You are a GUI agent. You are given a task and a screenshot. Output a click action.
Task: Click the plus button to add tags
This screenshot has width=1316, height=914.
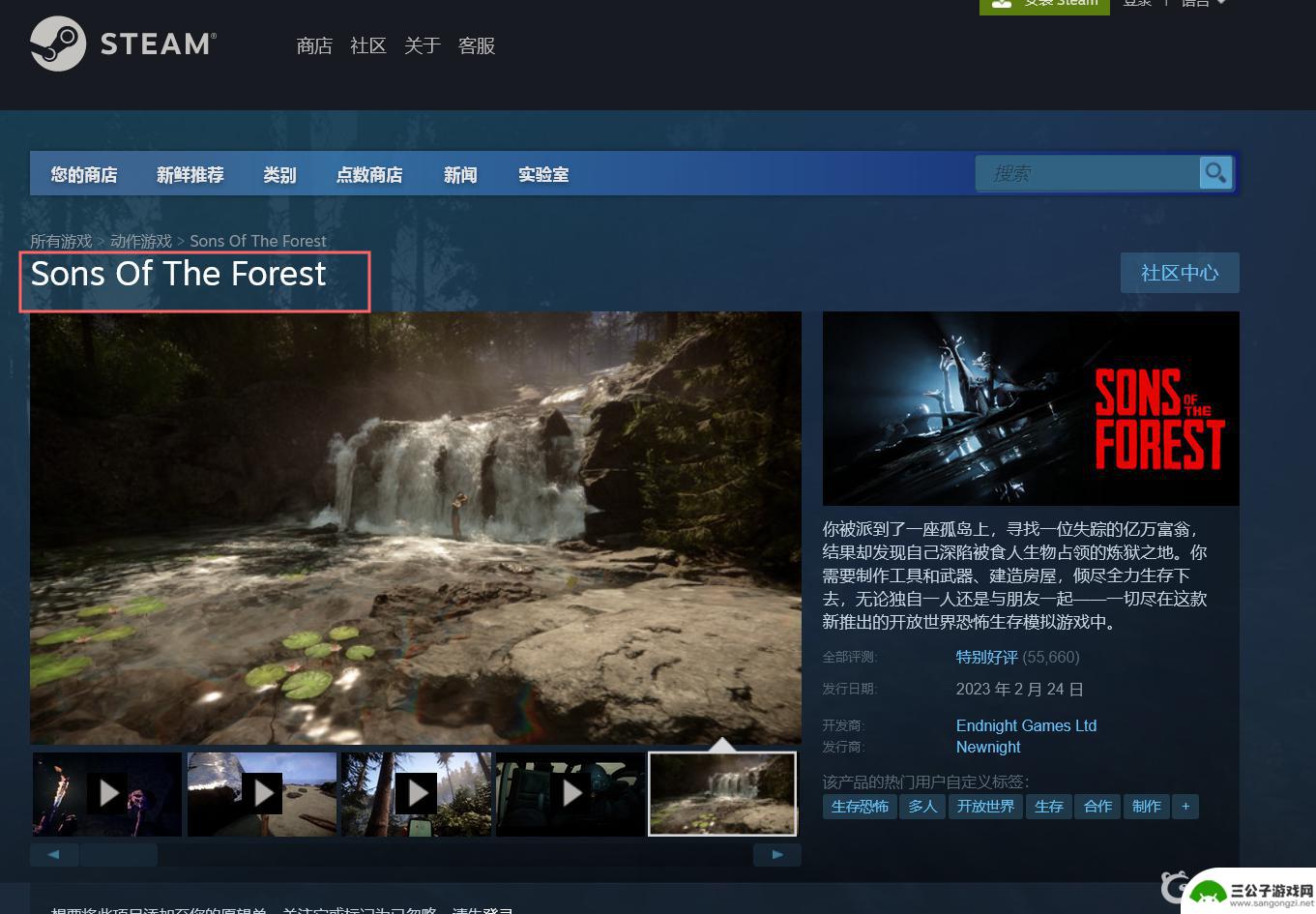[1185, 807]
